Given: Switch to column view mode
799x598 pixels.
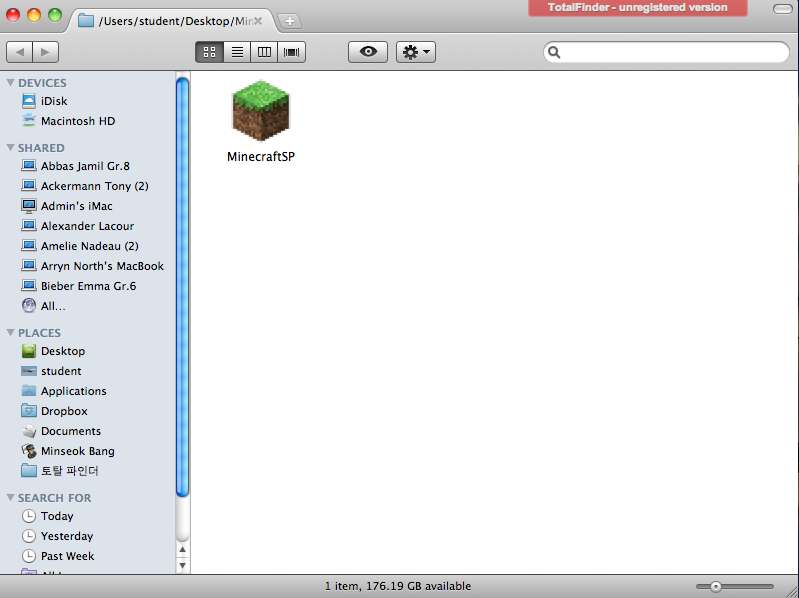Looking at the screenshot, I should [x=264, y=52].
